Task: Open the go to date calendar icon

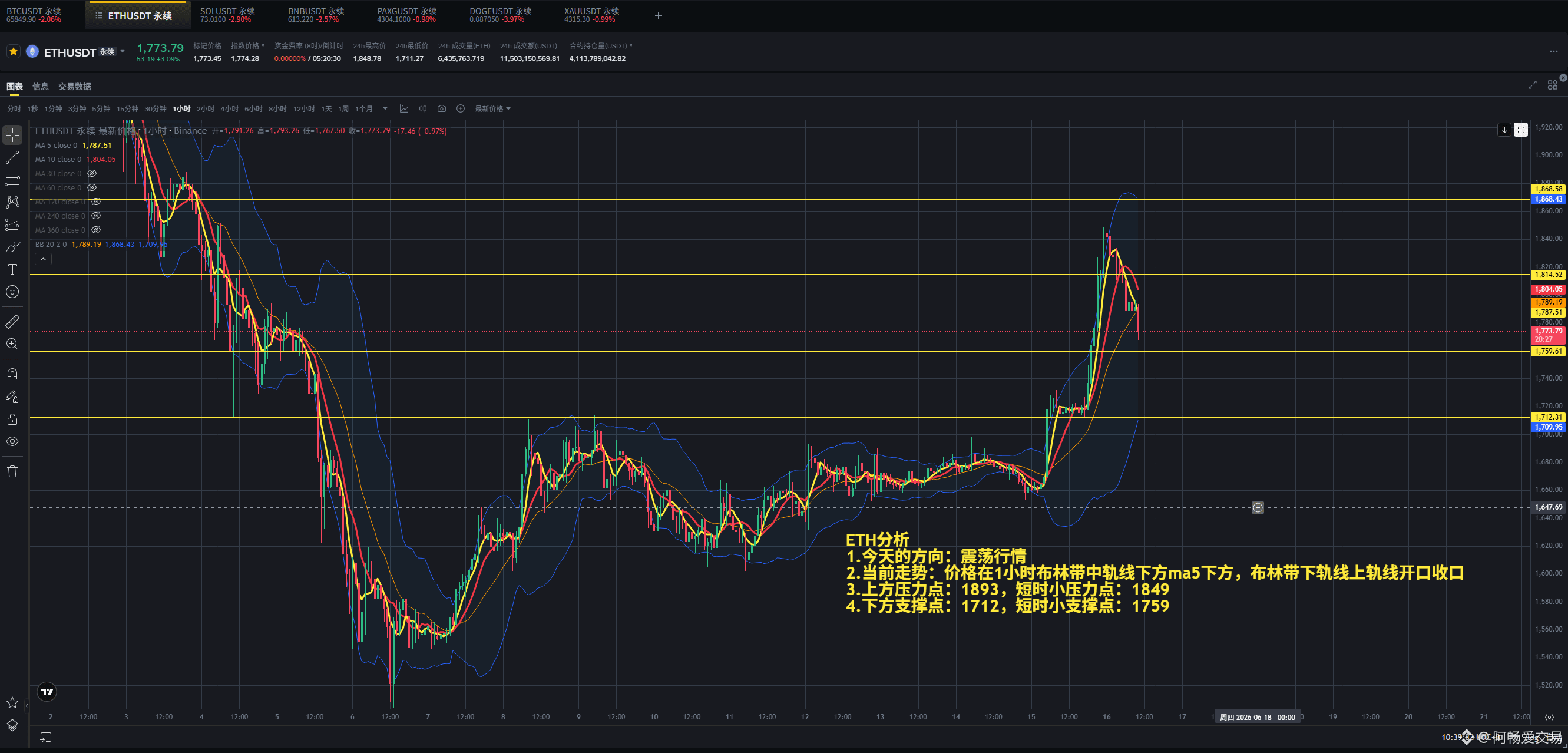Action: point(46,737)
